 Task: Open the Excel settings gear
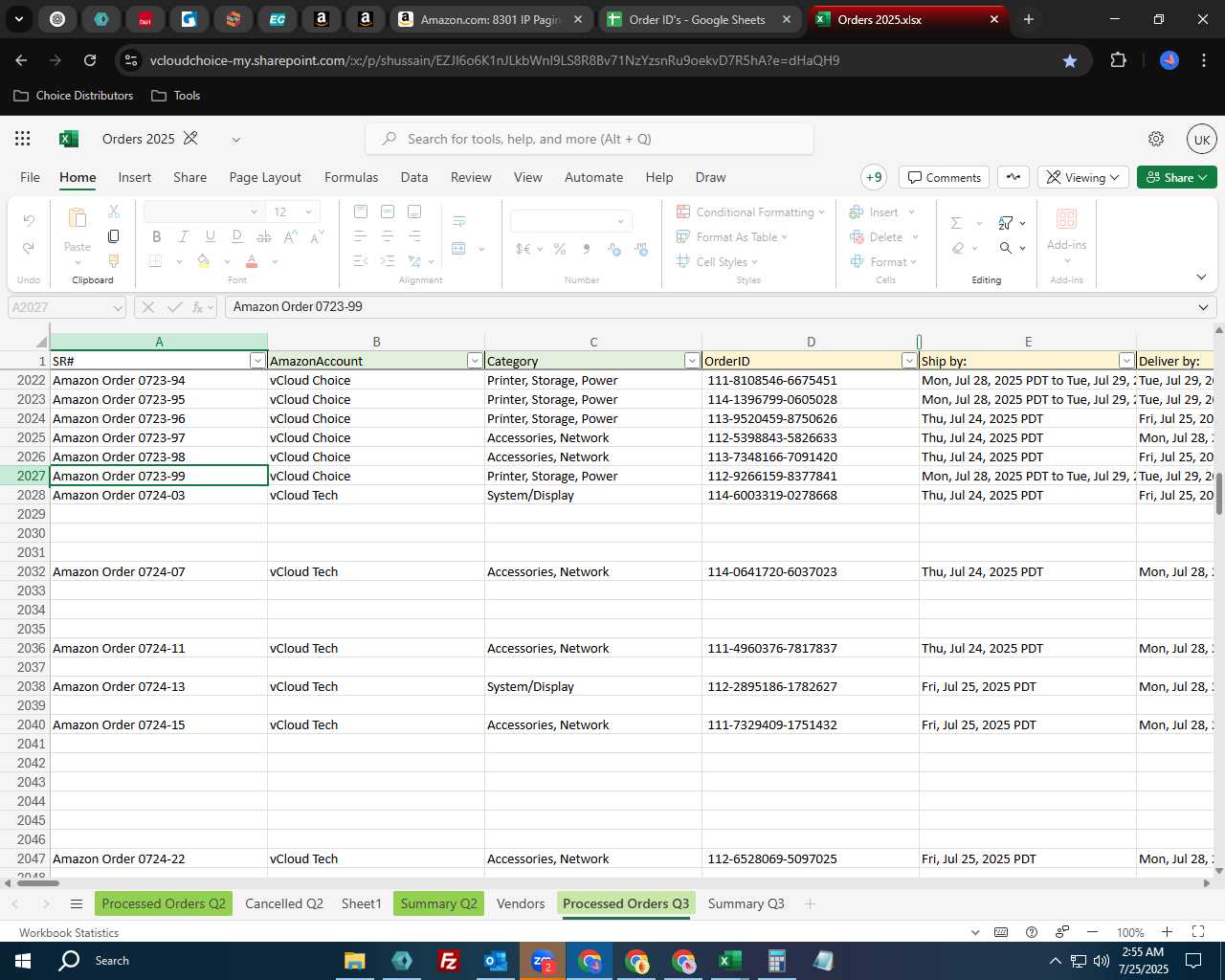1156,139
